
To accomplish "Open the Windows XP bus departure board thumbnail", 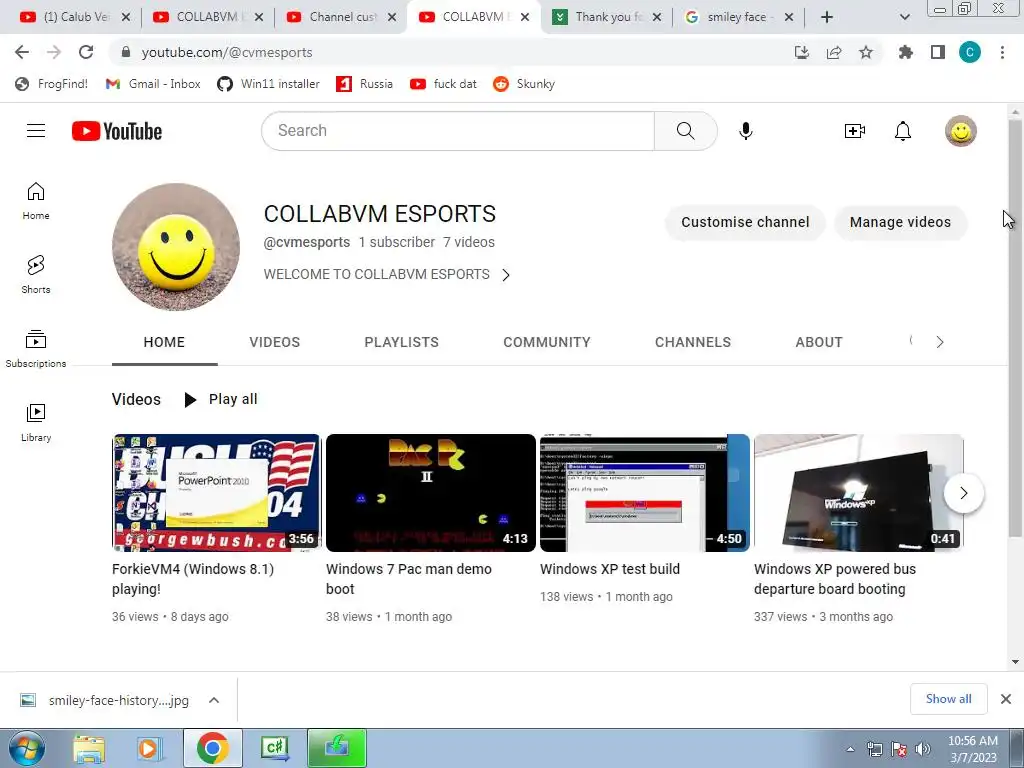I will click(859, 493).
